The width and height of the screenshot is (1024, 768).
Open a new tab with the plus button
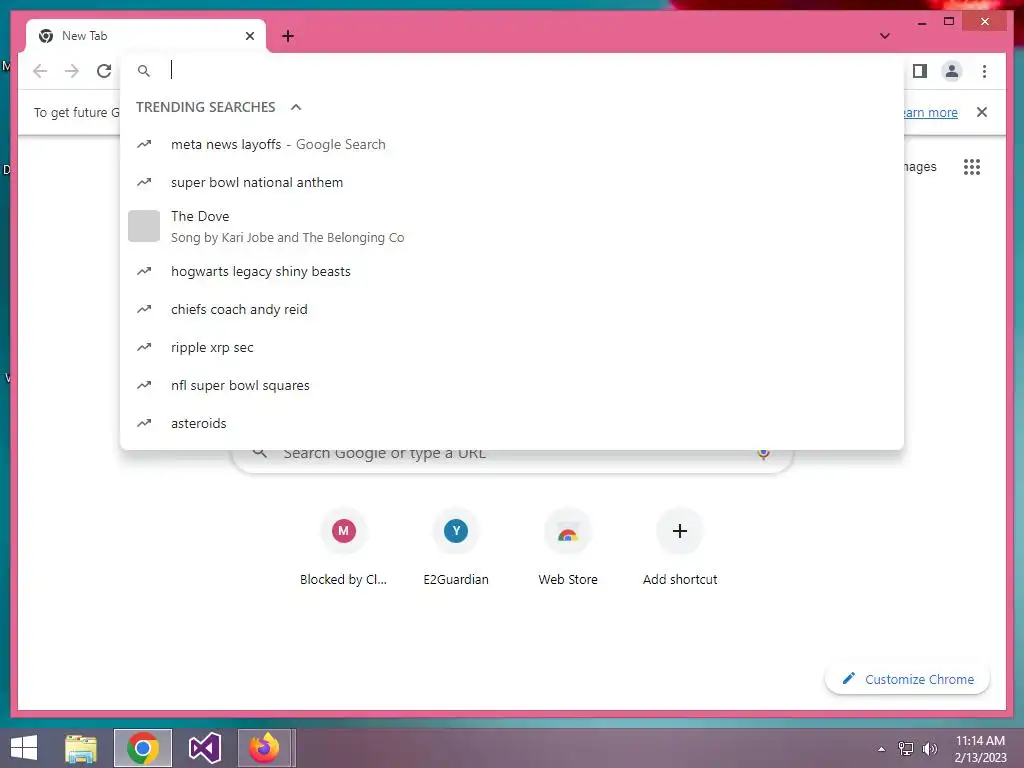coord(288,36)
